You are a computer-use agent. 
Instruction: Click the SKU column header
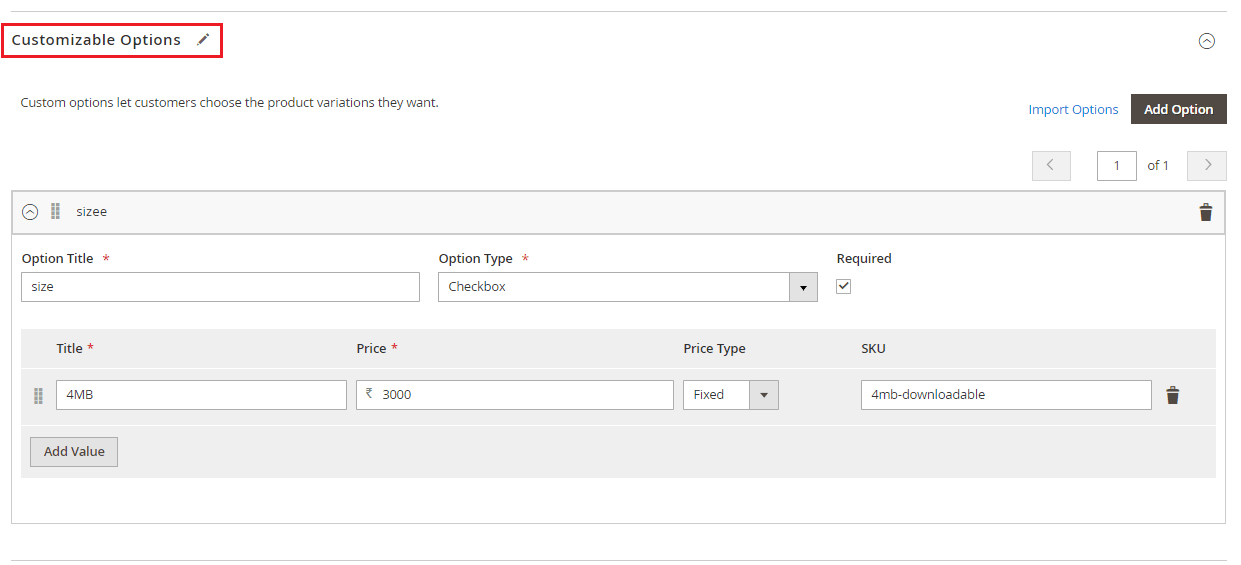tap(873, 349)
